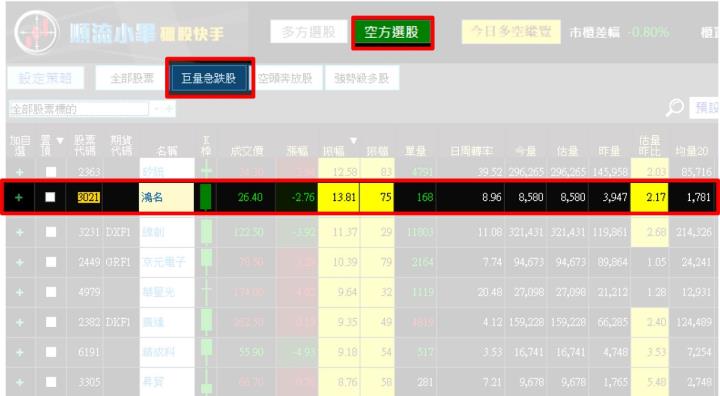Toggle the checkbox in the 3305 row
This screenshot has height=396, width=720.
pyautogui.click(x=51, y=382)
